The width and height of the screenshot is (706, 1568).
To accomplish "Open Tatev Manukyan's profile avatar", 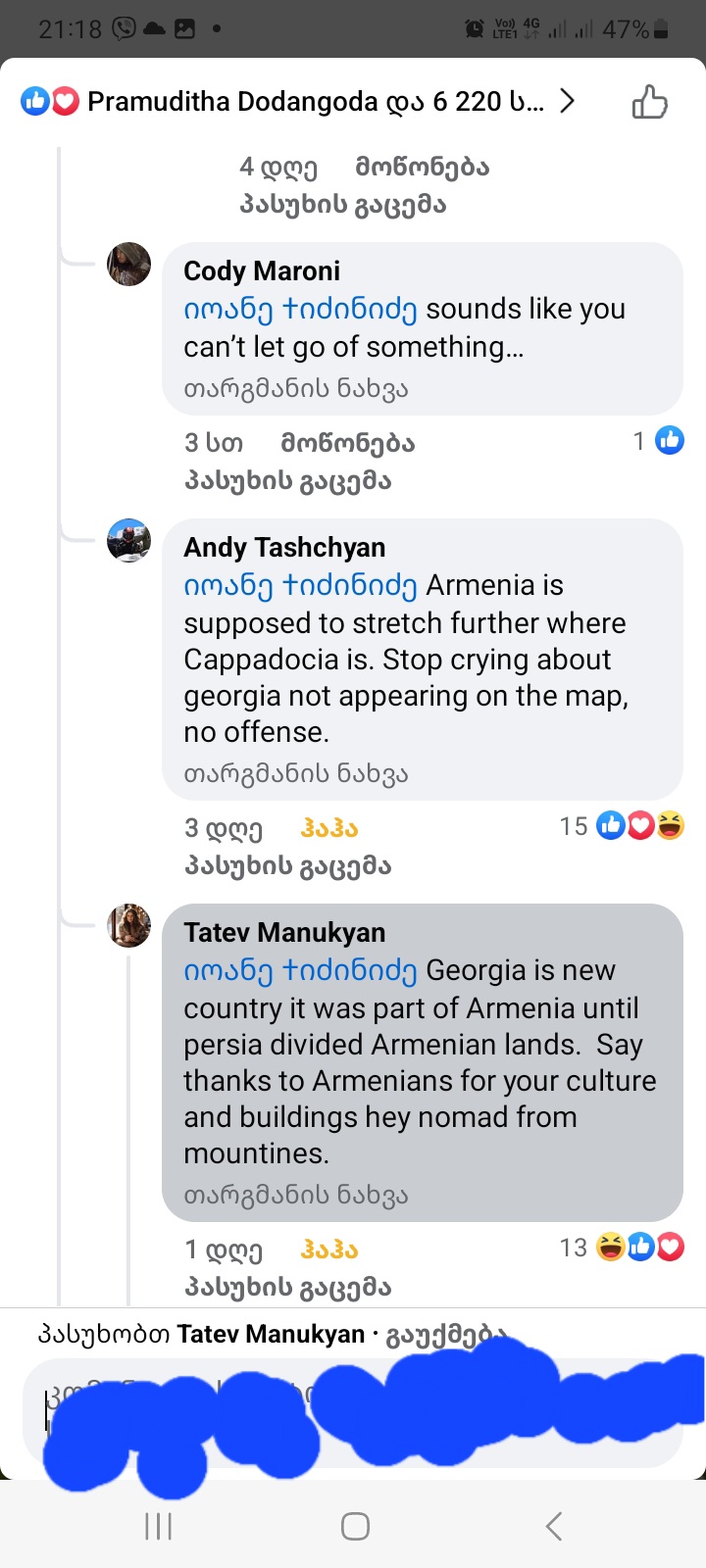I will 128,926.
